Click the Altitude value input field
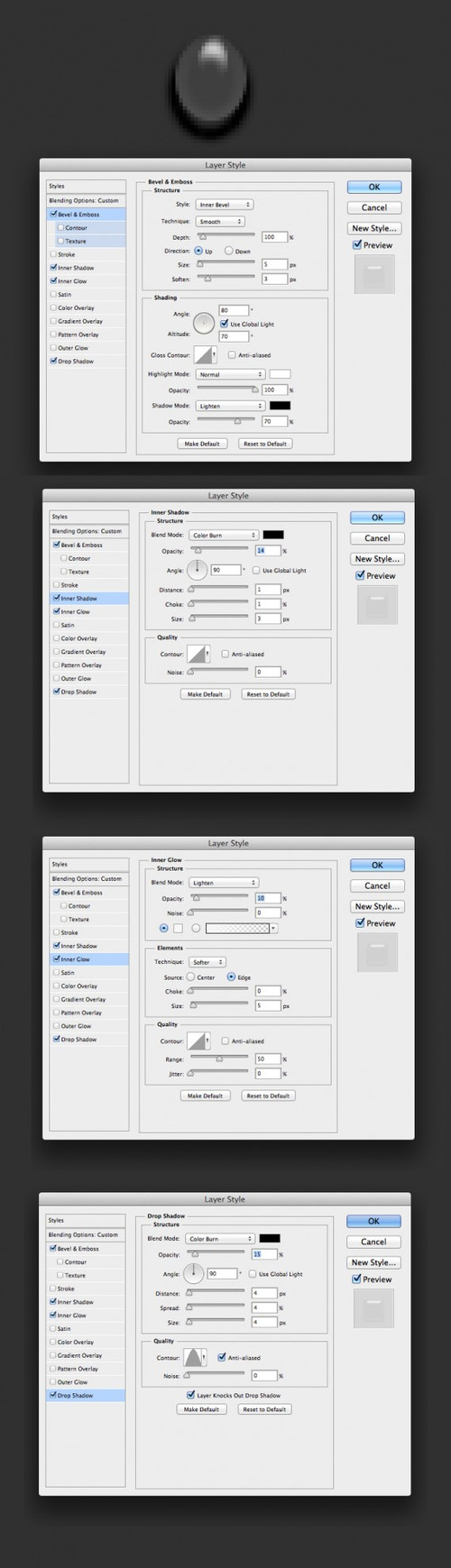This screenshot has height=1568, width=451. (234, 336)
